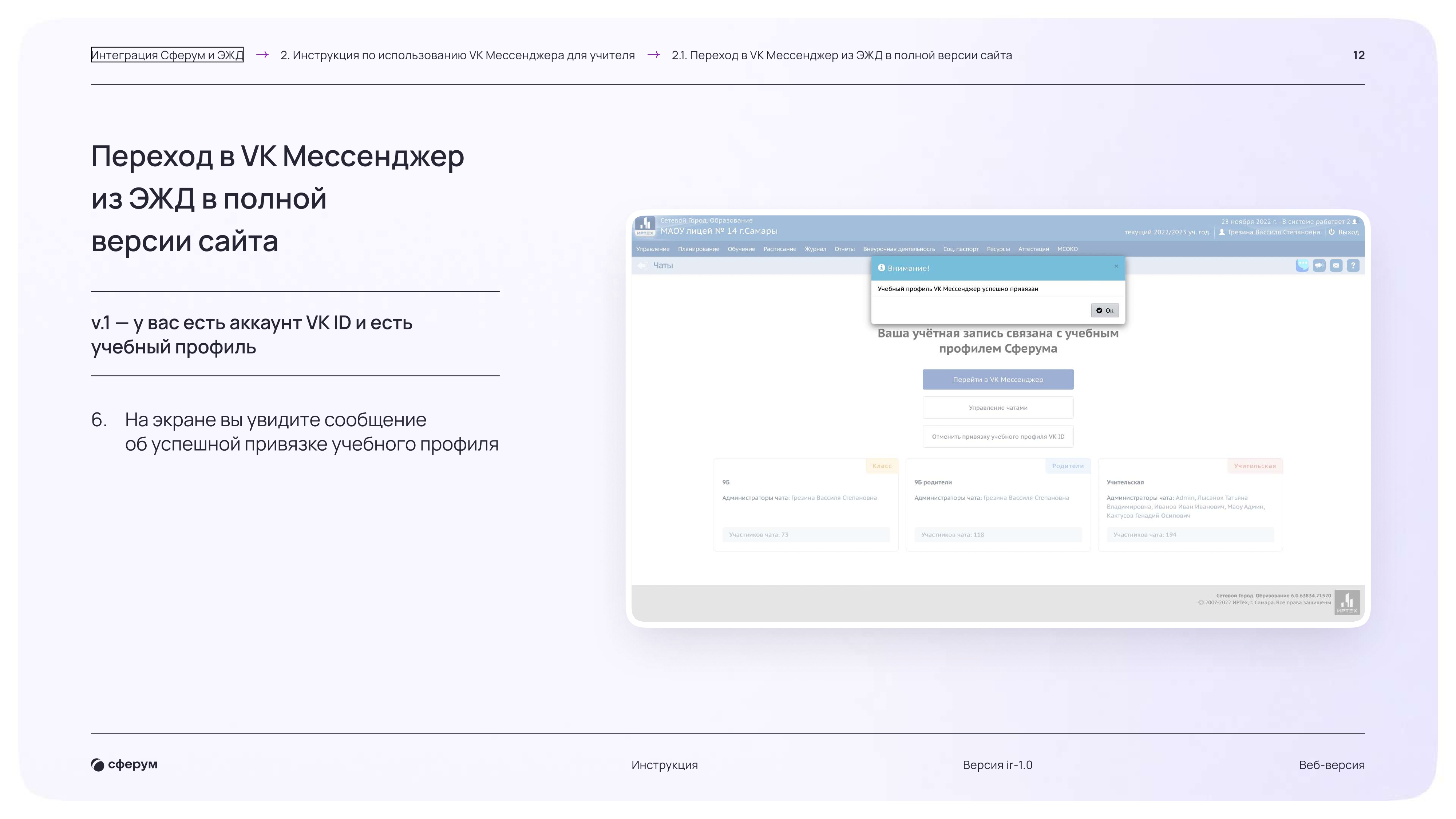The image size is (1456, 819).
Task: Click the Класс tag on the 9Б card
Action: coord(882,466)
